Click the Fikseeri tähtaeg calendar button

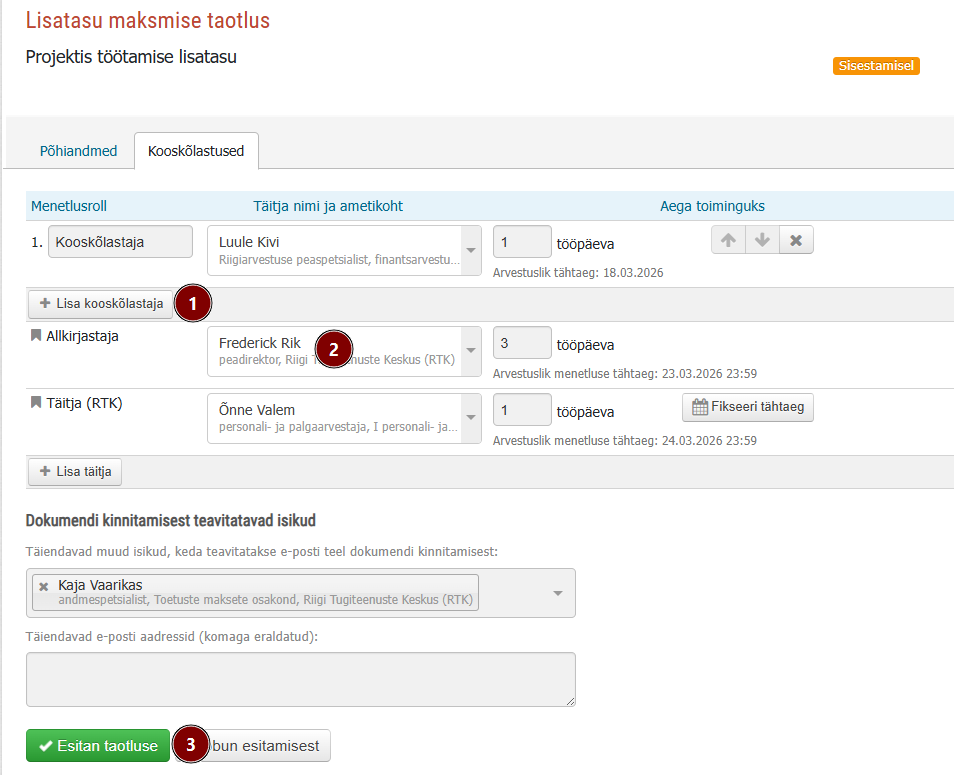pos(748,407)
